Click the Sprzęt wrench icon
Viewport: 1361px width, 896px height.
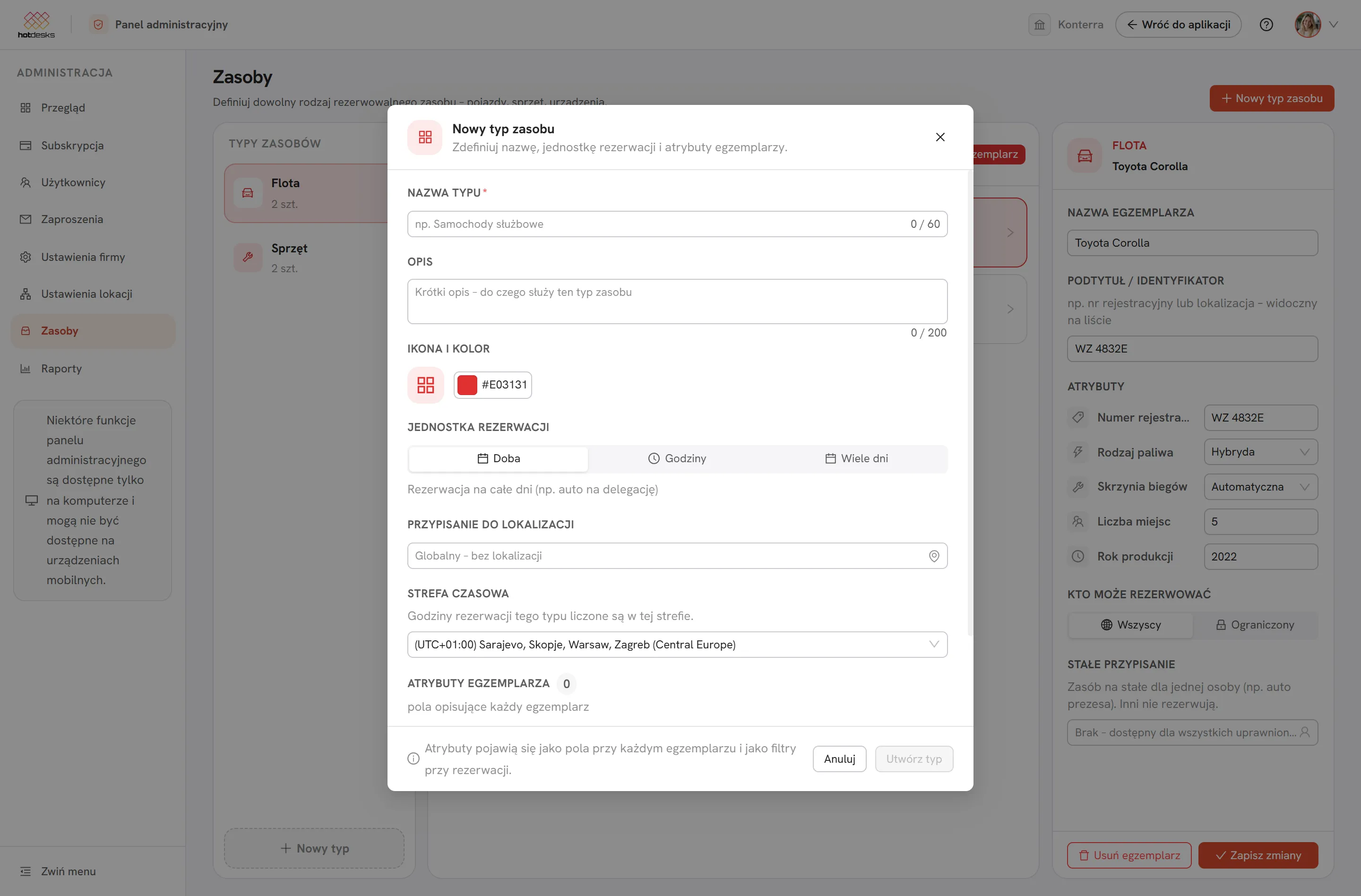coord(248,257)
